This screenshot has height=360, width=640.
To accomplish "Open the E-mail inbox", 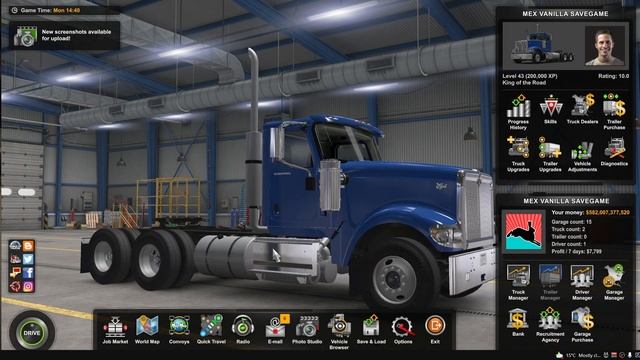I will [276, 329].
